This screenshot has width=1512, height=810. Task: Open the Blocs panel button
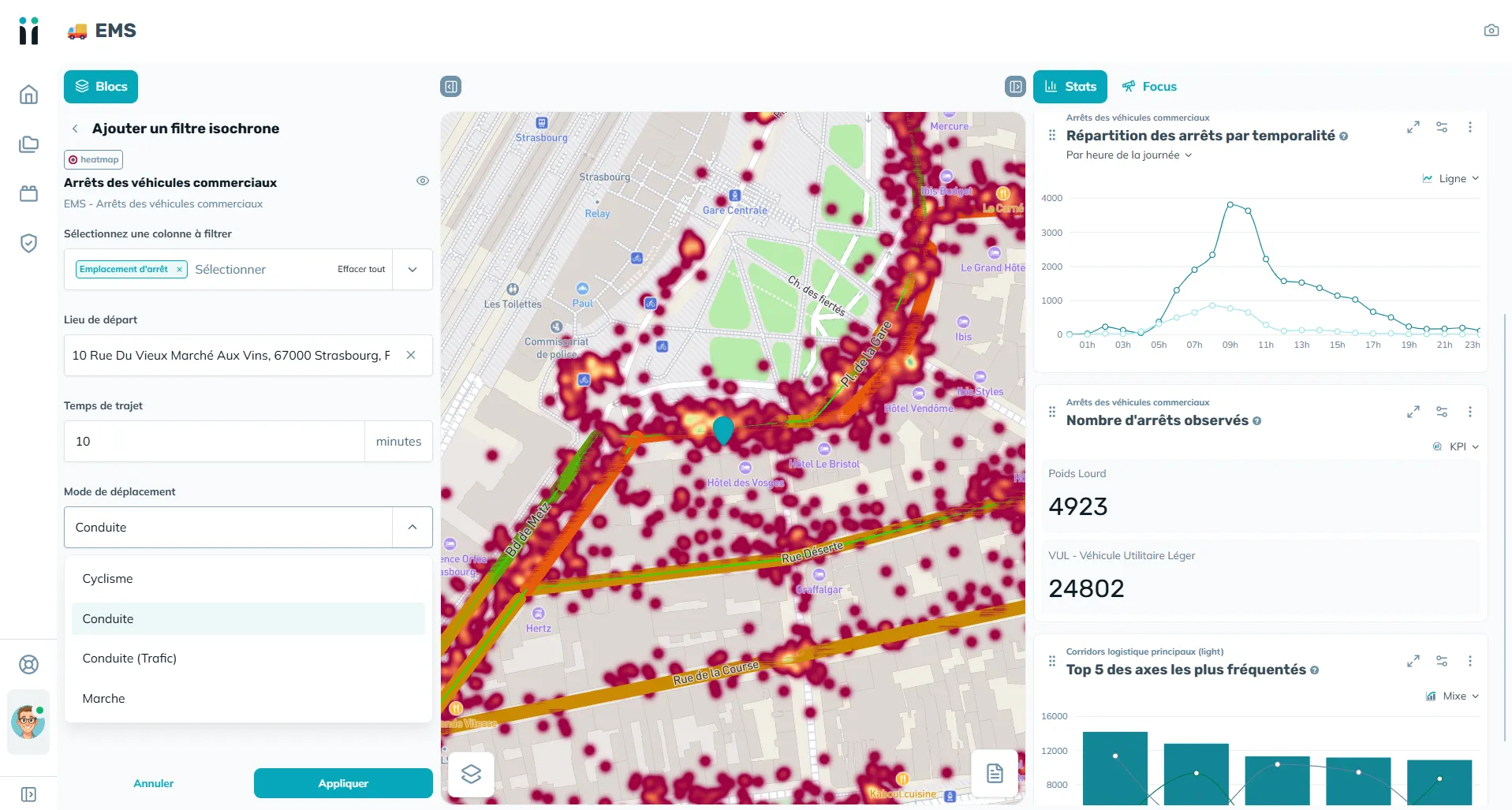[101, 87]
